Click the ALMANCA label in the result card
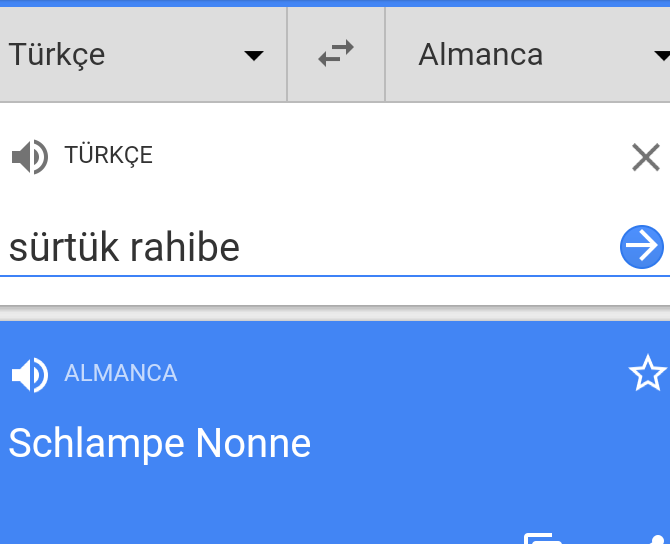Screen dimensions: 670x544 tap(120, 374)
